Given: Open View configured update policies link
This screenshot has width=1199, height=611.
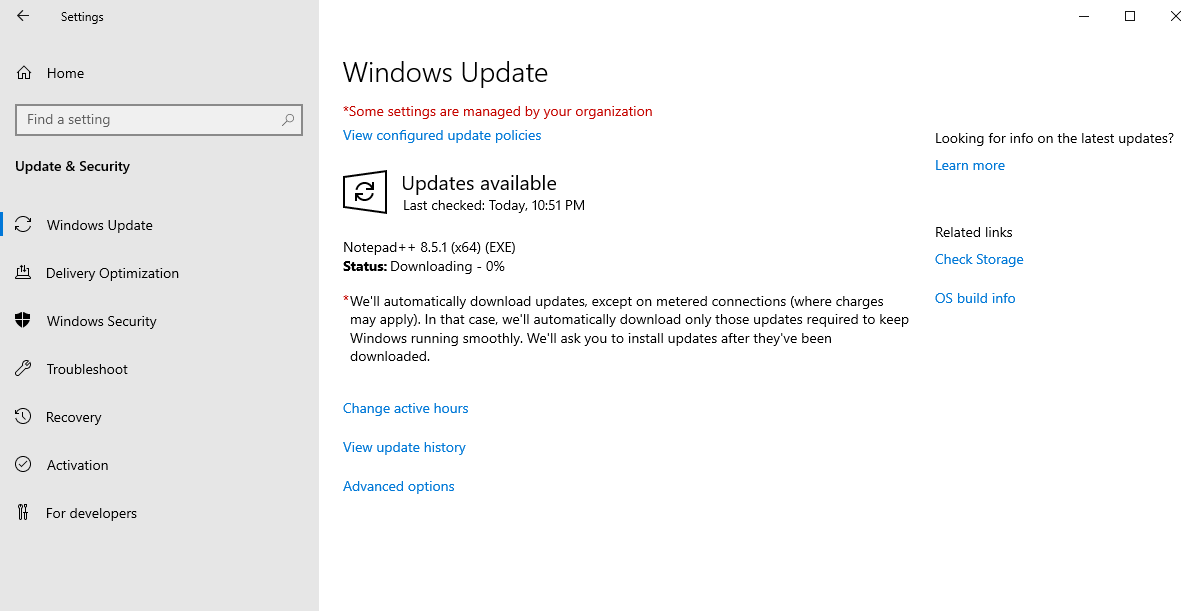Looking at the screenshot, I should tap(442, 135).
